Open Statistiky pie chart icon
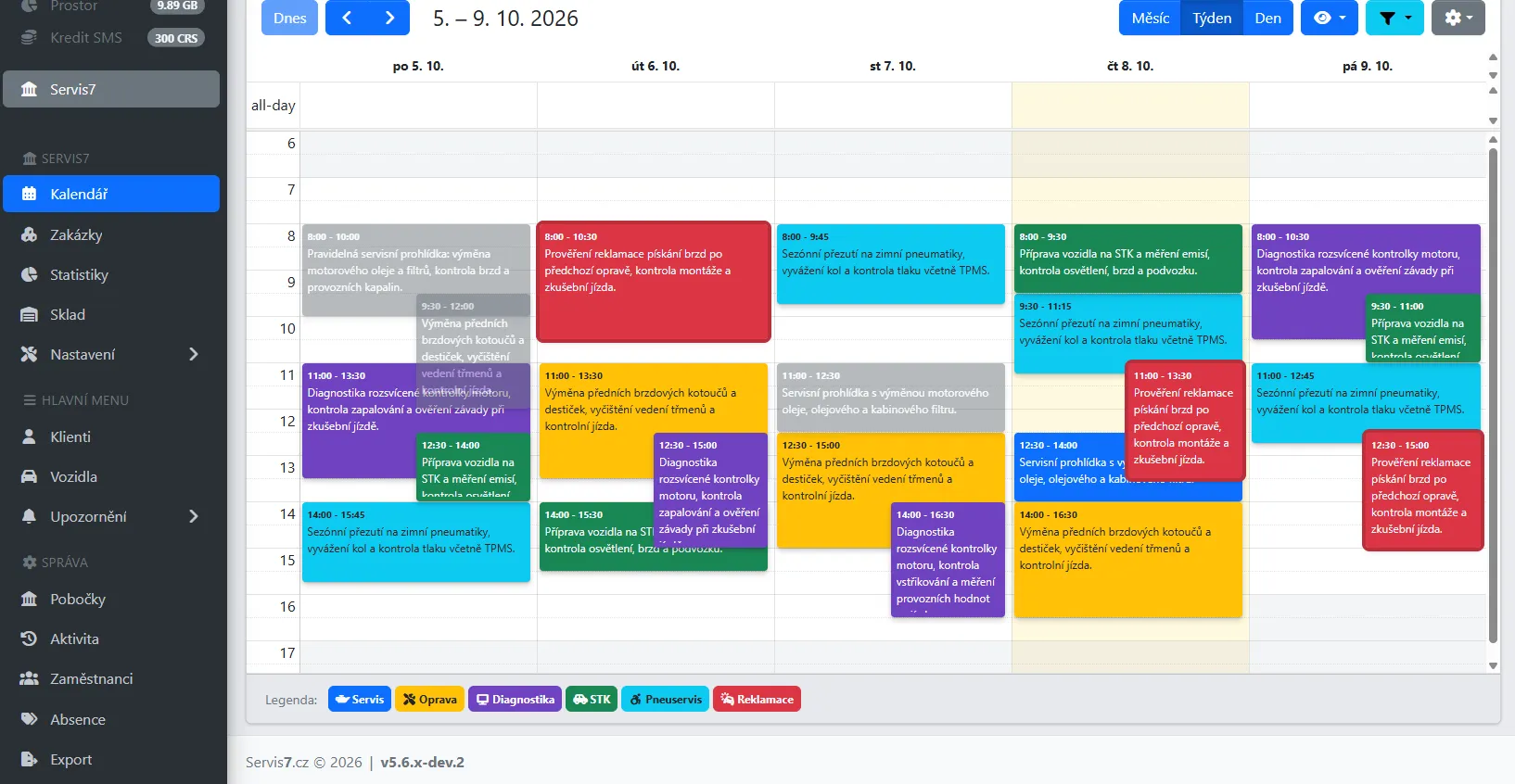 [29, 274]
